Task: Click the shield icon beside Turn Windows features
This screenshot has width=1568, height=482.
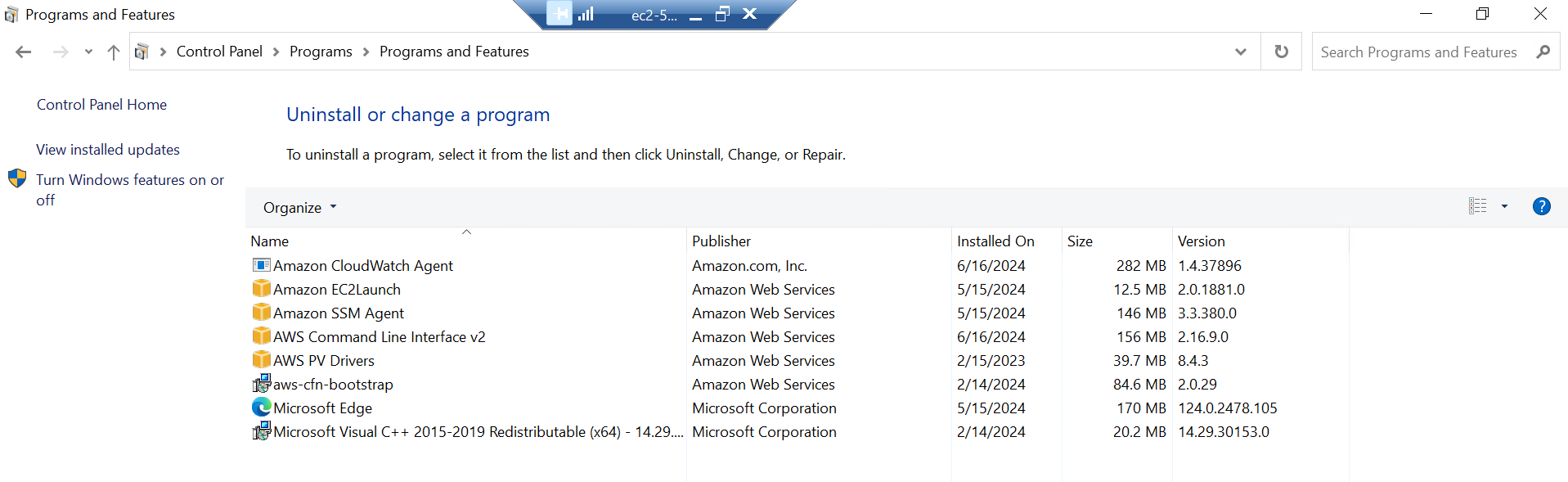Action: [x=17, y=178]
